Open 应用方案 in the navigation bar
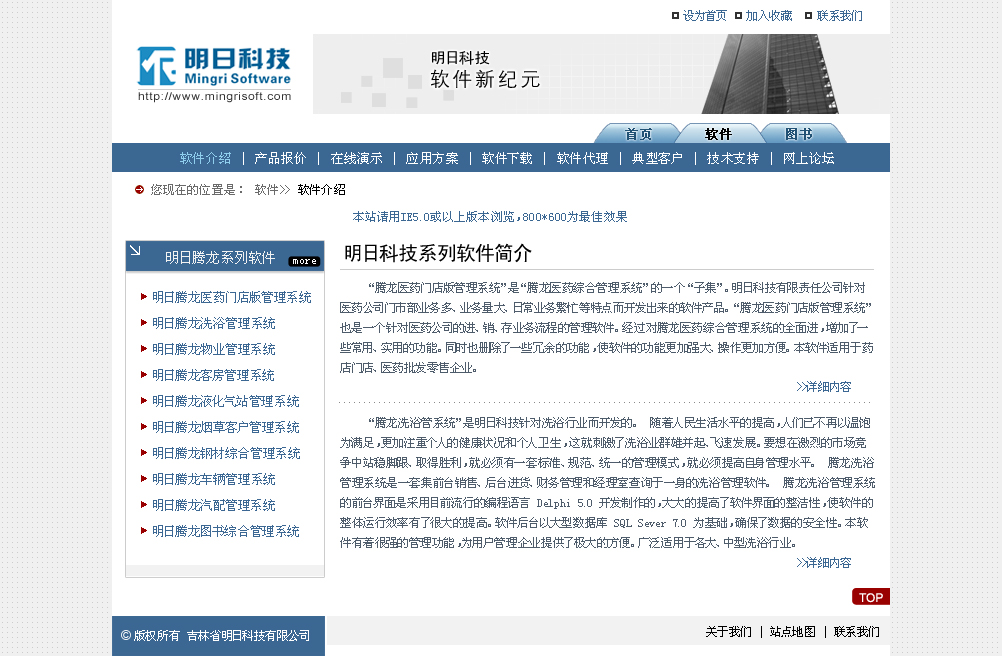The image size is (1002, 656). (x=431, y=158)
